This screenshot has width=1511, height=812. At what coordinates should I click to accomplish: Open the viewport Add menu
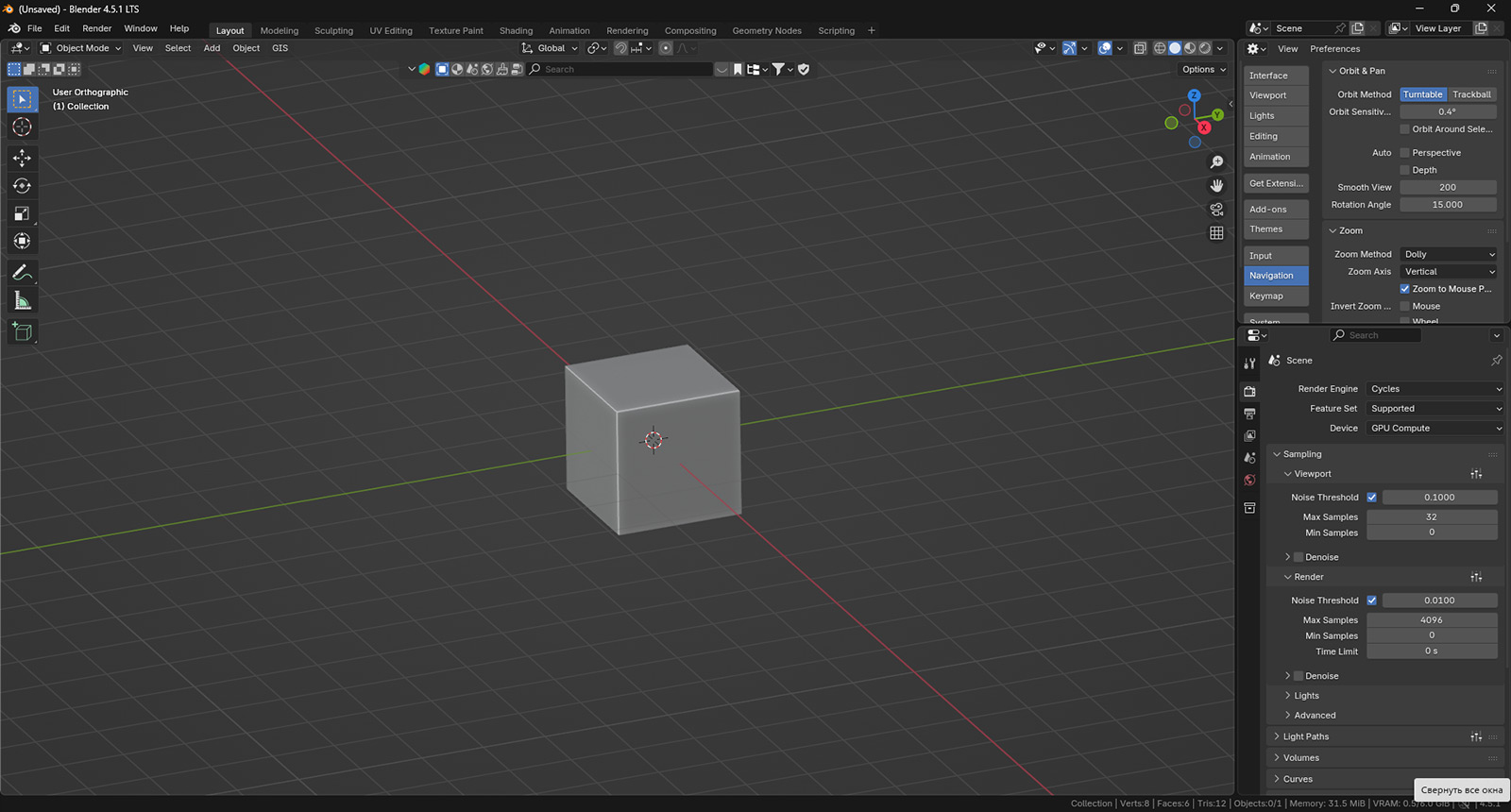point(212,48)
